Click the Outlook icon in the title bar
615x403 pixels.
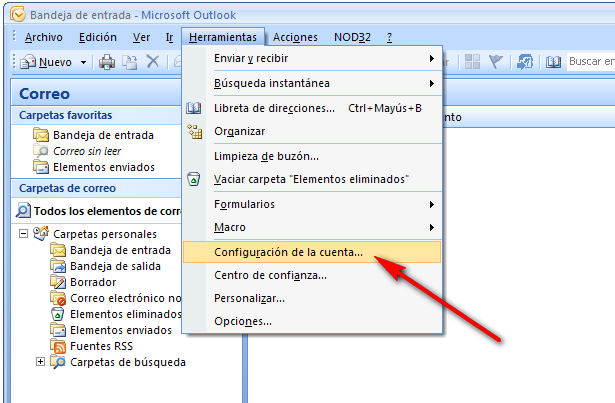pyautogui.click(x=18, y=14)
